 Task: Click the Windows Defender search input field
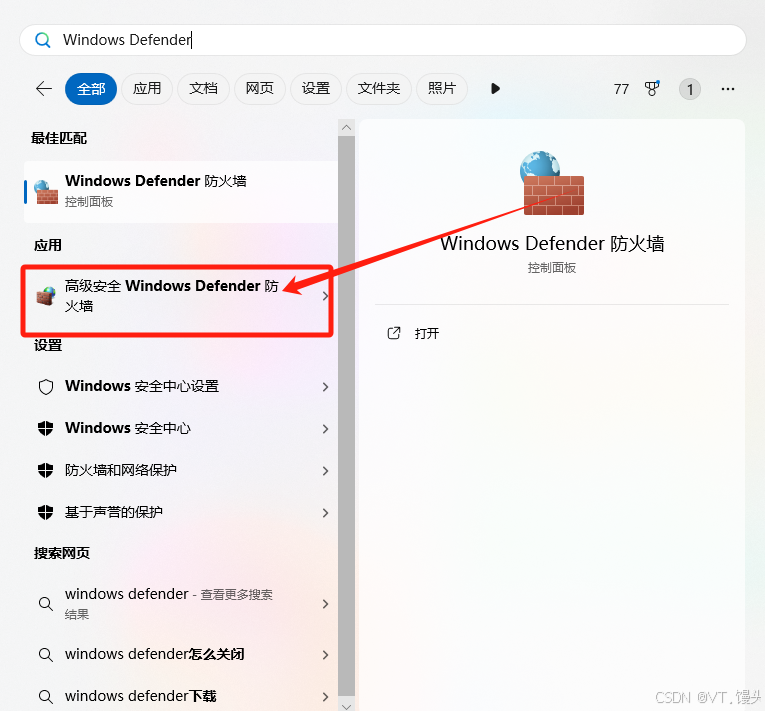click(382, 40)
